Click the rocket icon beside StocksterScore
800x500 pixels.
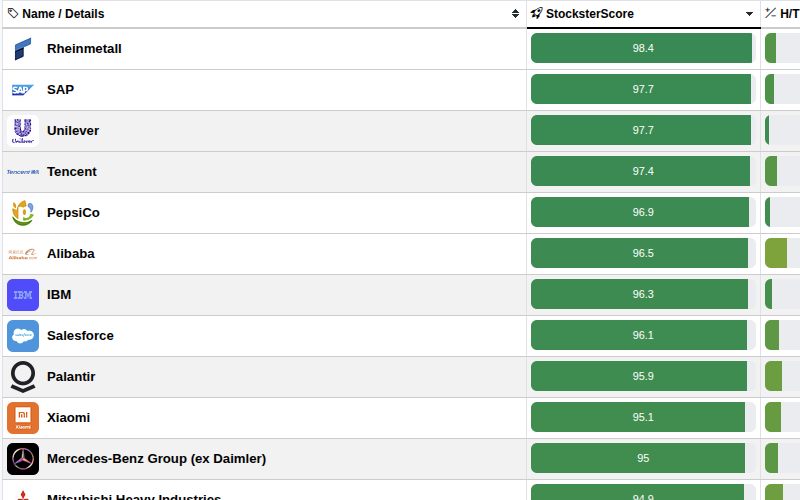pyautogui.click(x=536, y=13)
